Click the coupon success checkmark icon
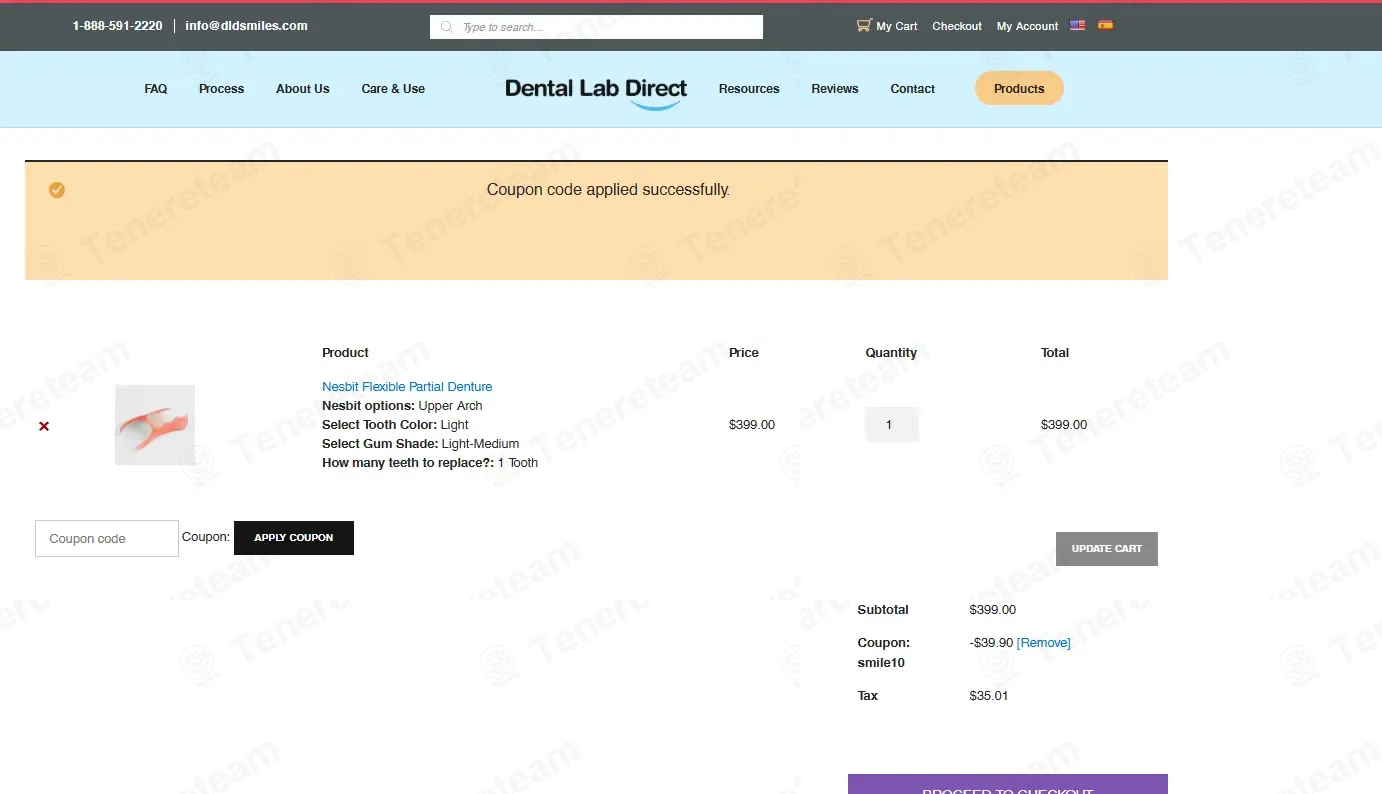Image resolution: width=1382 pixels, height=794 pixels. click(x=57, y=190)
